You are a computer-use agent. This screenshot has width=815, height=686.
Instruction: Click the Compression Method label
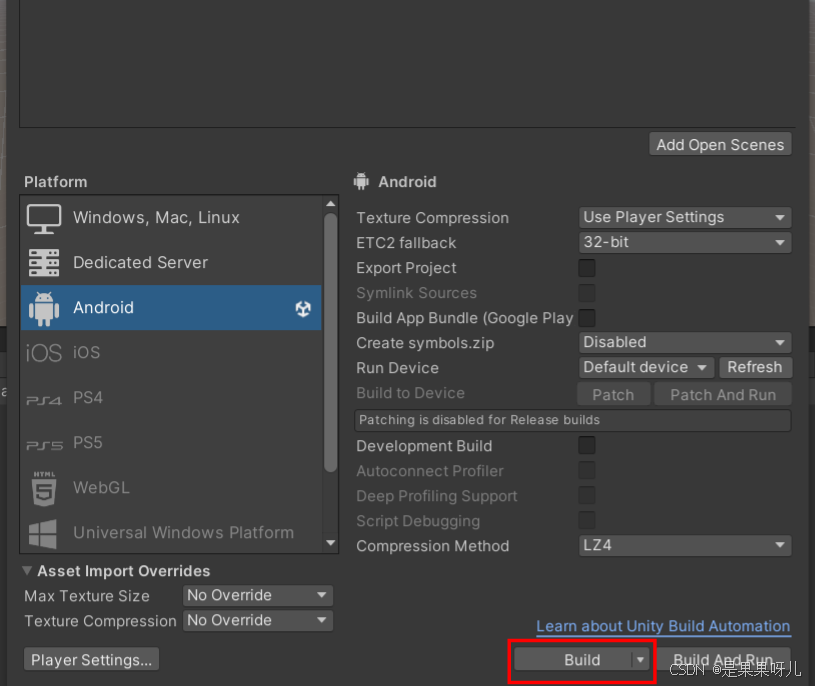click(432, 546)
